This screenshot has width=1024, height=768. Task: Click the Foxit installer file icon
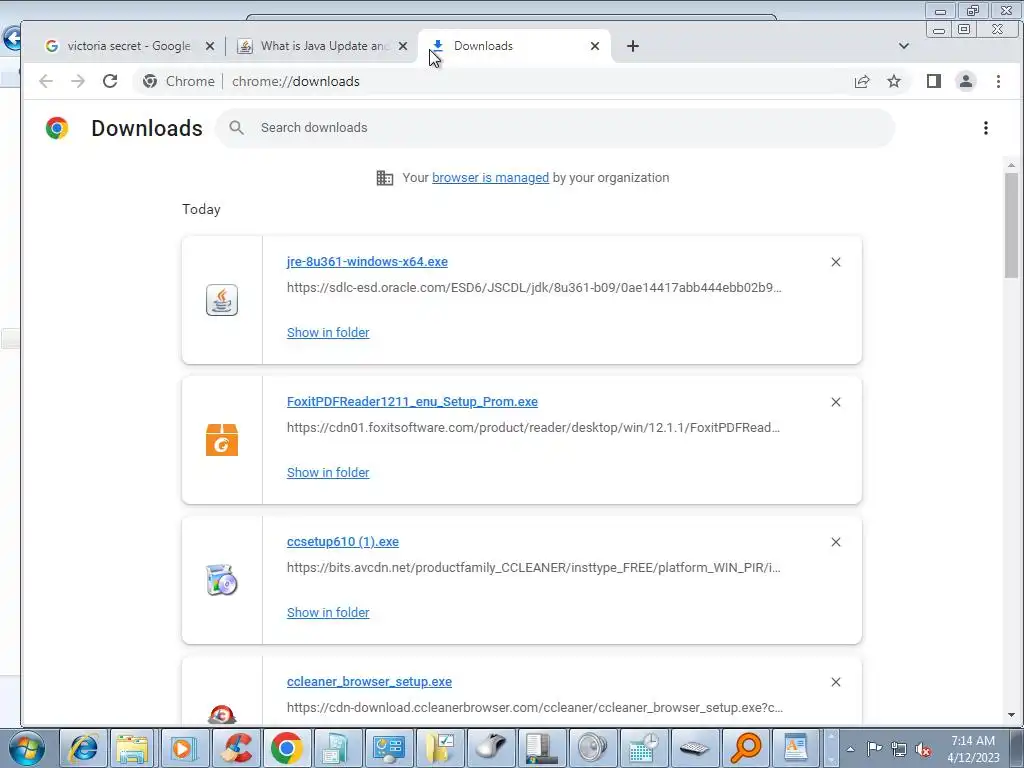point(222,440)
